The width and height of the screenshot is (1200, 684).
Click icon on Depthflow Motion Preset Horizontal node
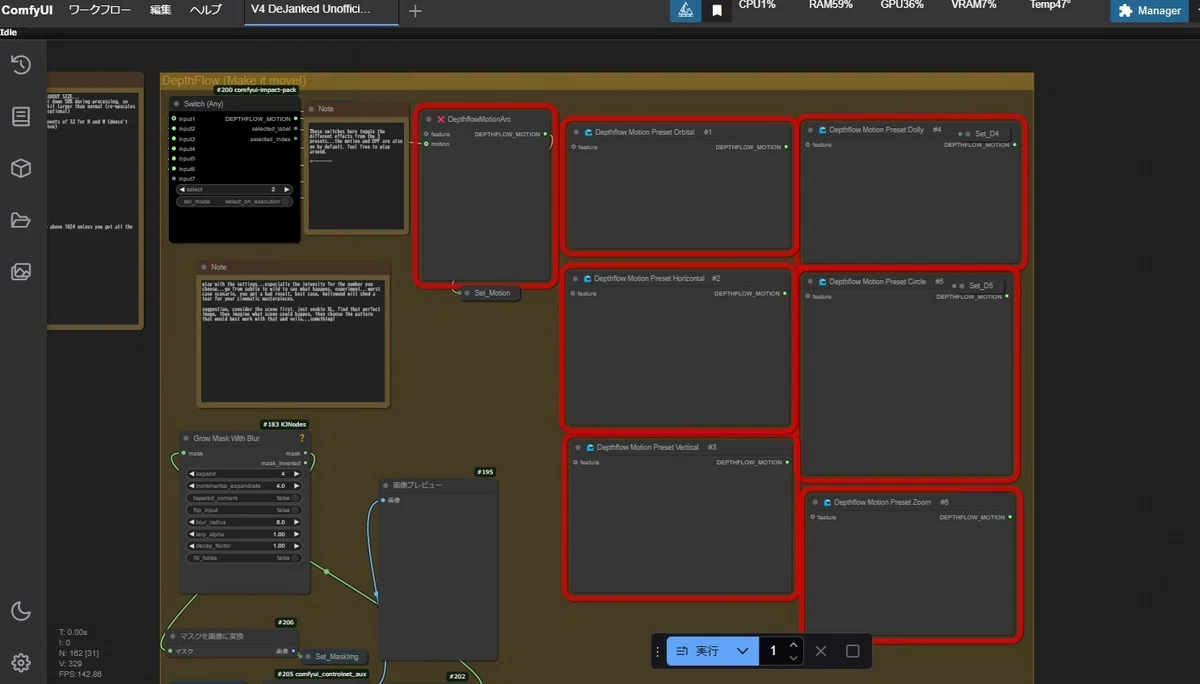[589, 279]
